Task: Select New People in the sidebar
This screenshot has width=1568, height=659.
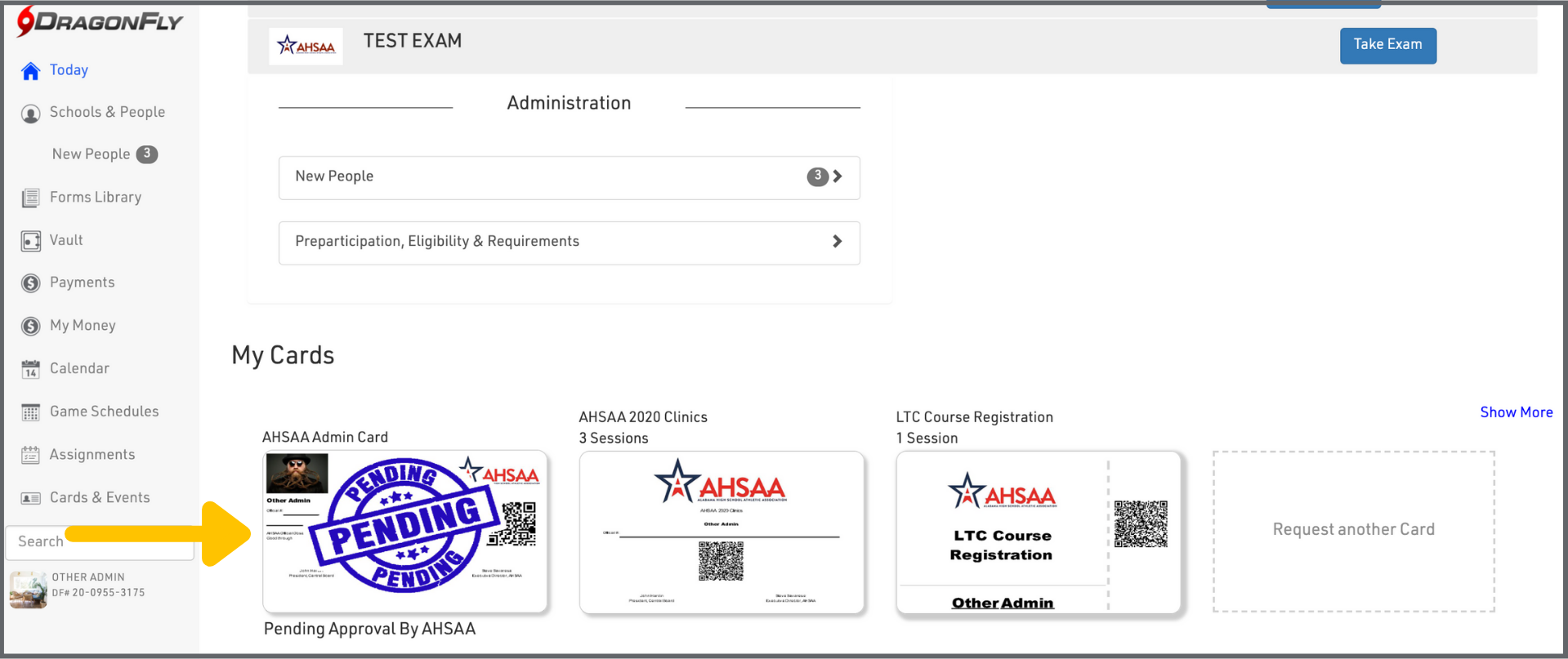Action: (x=91, y=154)
